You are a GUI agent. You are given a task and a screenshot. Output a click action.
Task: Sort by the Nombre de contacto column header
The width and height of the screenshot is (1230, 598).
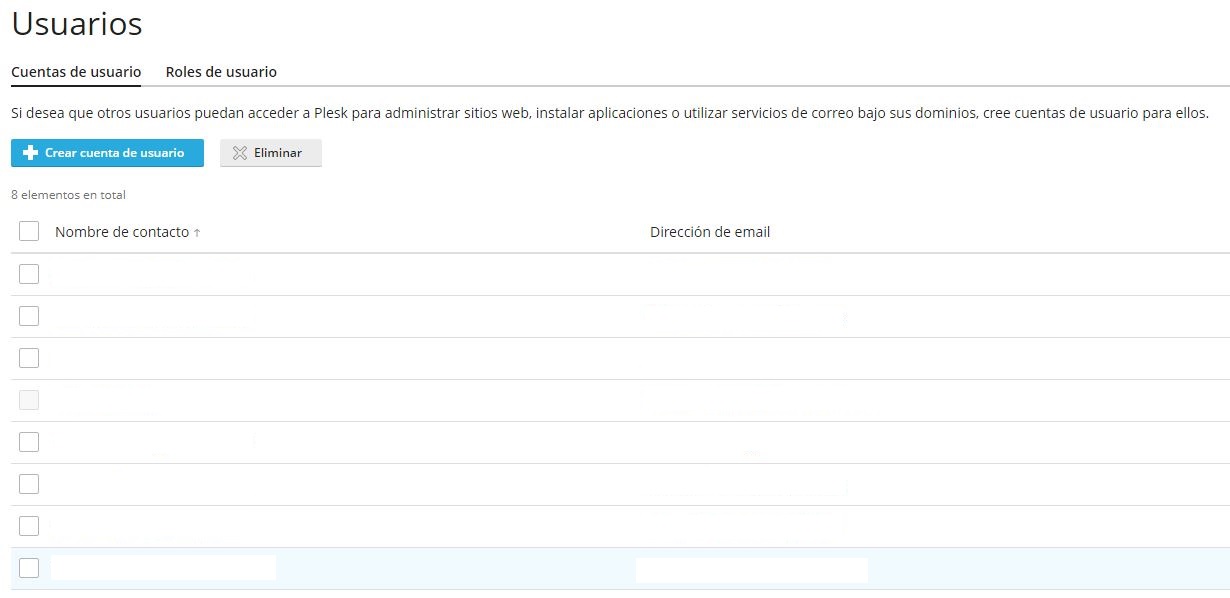121,232
